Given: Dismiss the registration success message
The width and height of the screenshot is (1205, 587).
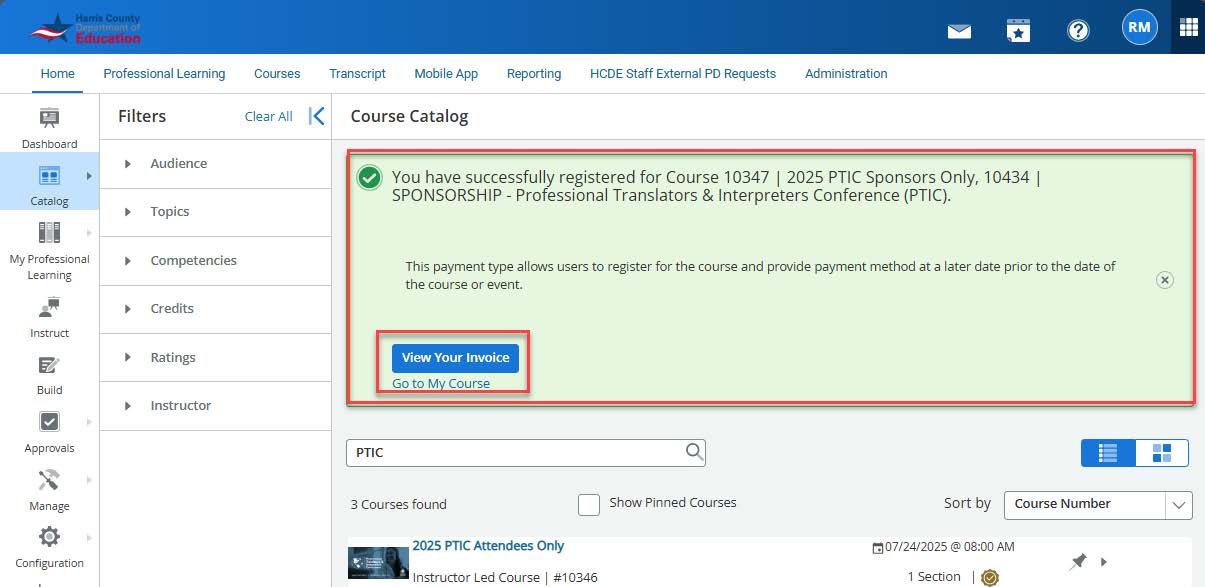Looking at the screenshot, I should [1164, 280].
